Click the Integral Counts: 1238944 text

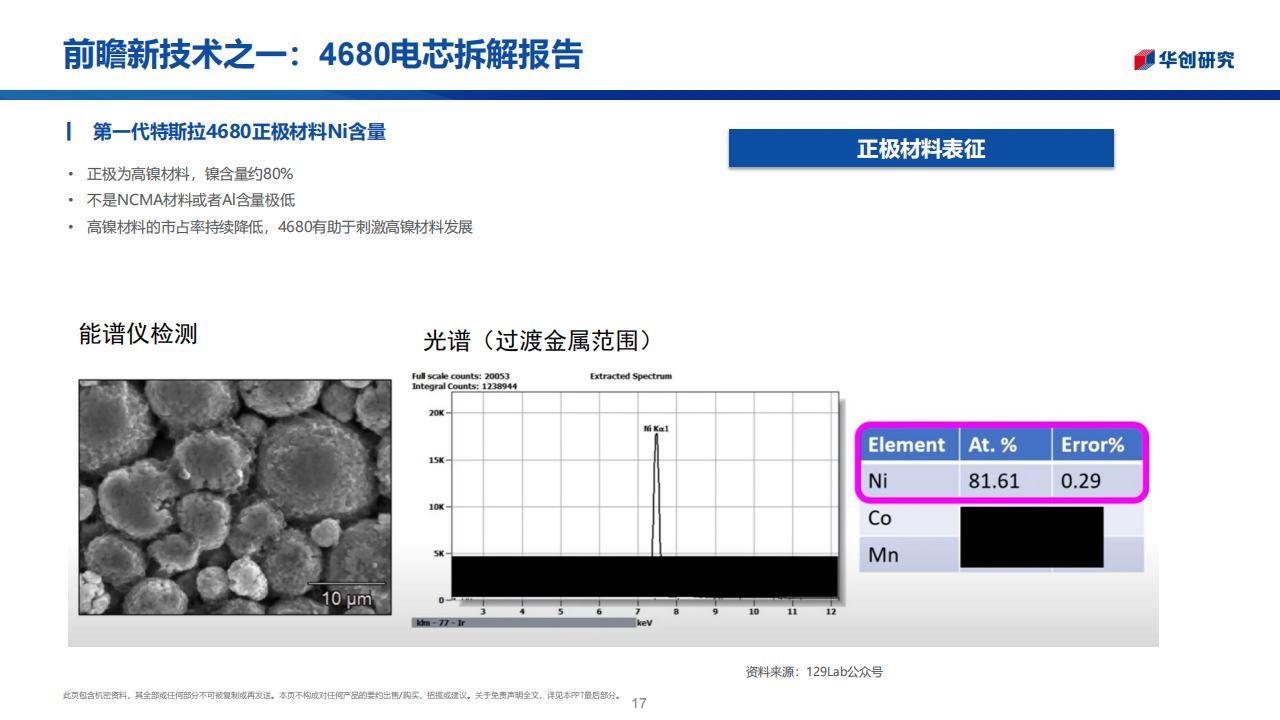pyautogui.click(x=464, y=385)
